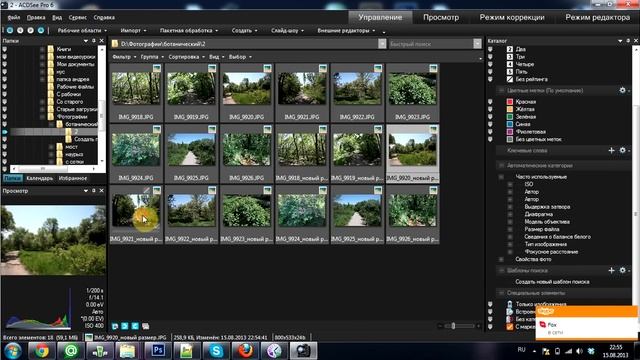
Task: Click the Синяя blue color swatch
Action: pos(510,124)
